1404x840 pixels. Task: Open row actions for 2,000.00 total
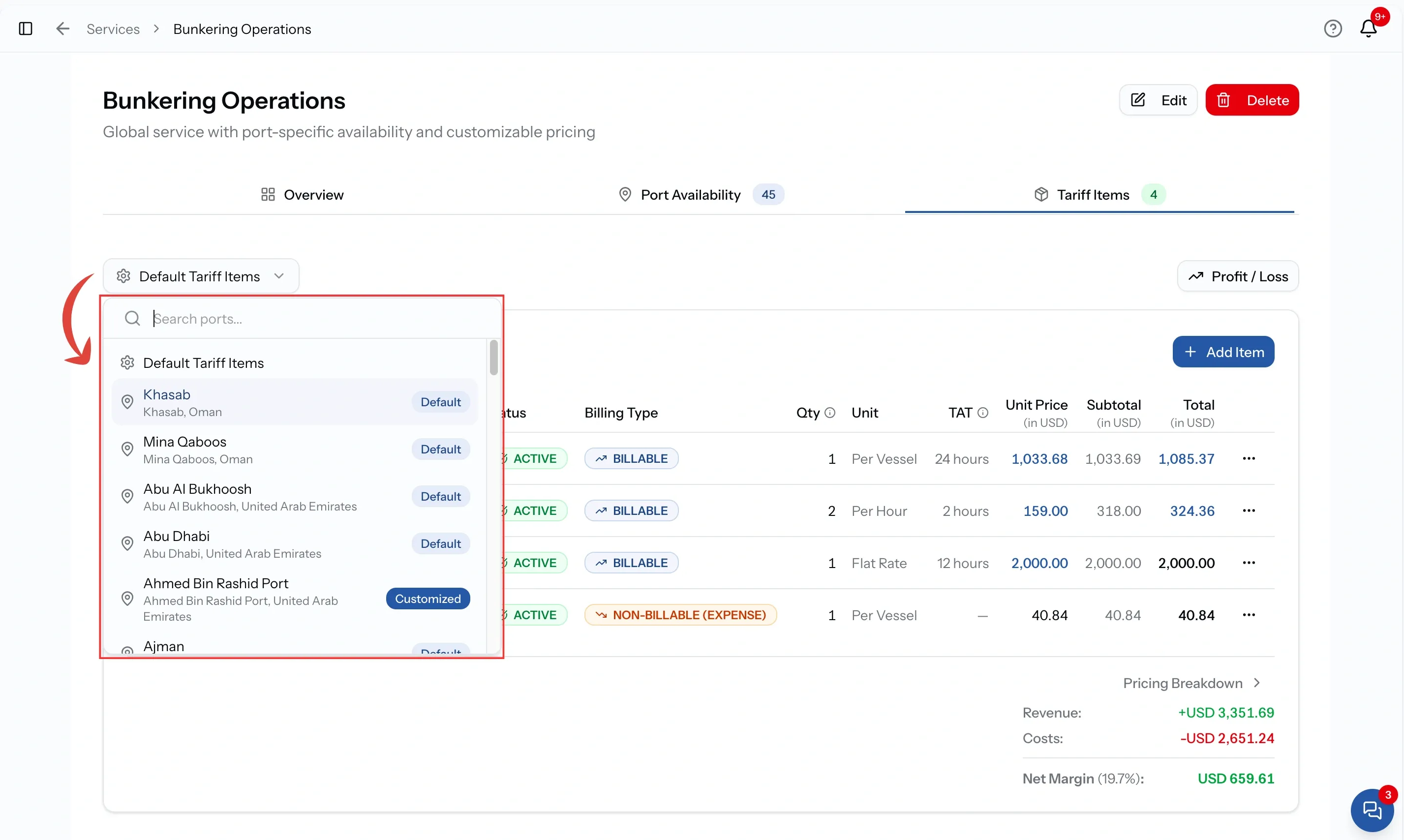point(1249,563)
